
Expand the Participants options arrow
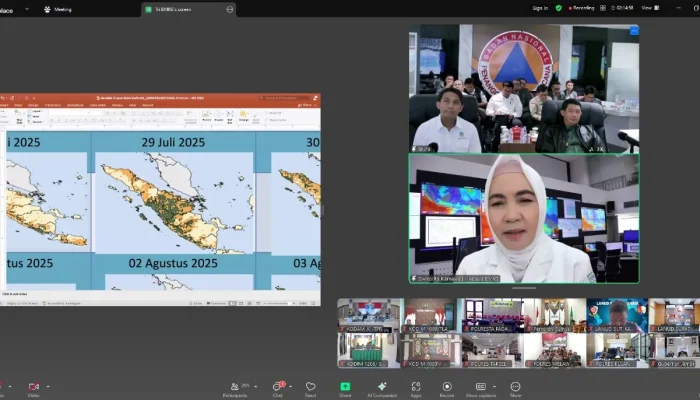click(255, 387)
